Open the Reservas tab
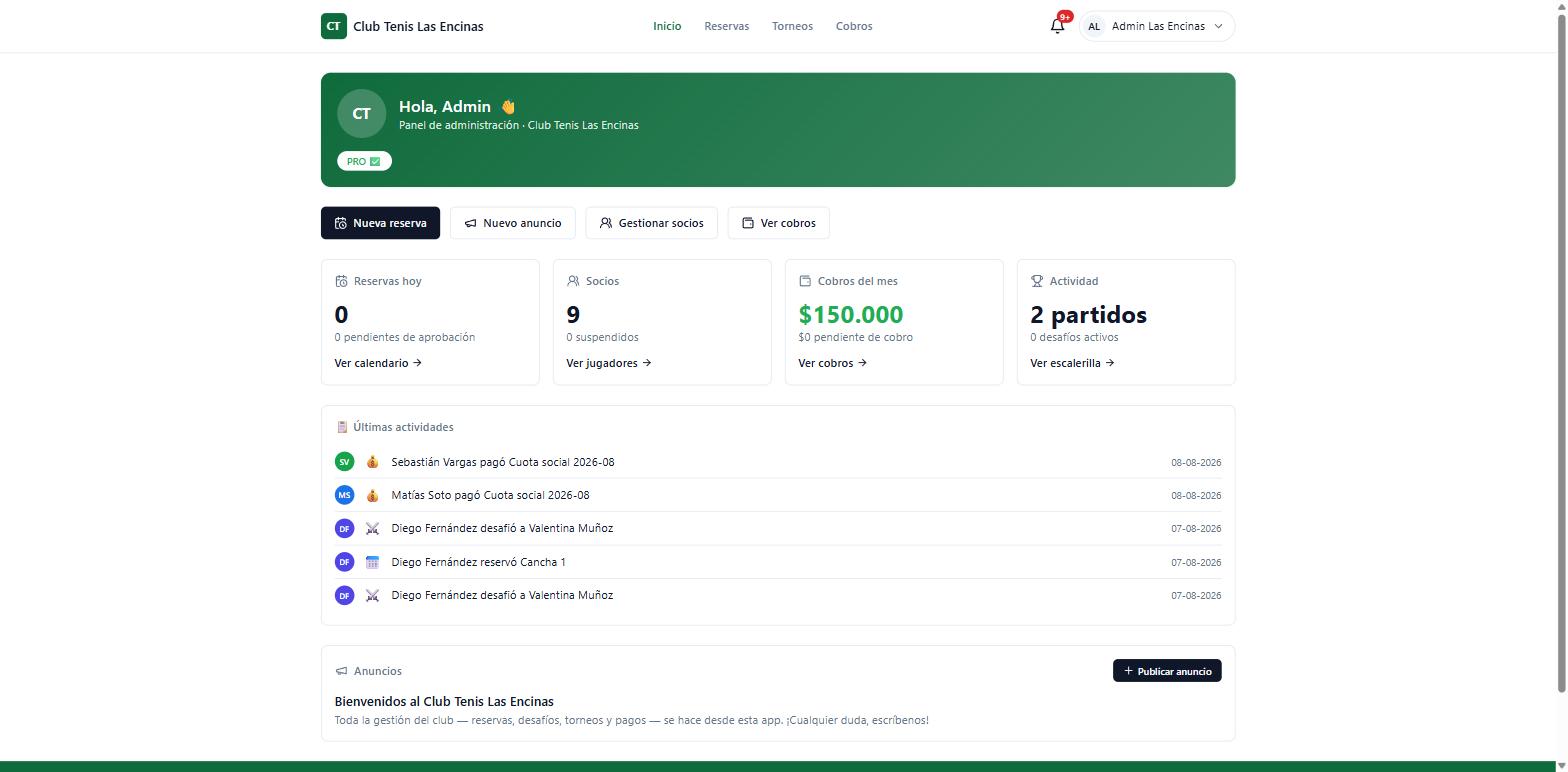The width and height of the screenshot is (1568, 772). pyautogui.click(x=726, y=26)
